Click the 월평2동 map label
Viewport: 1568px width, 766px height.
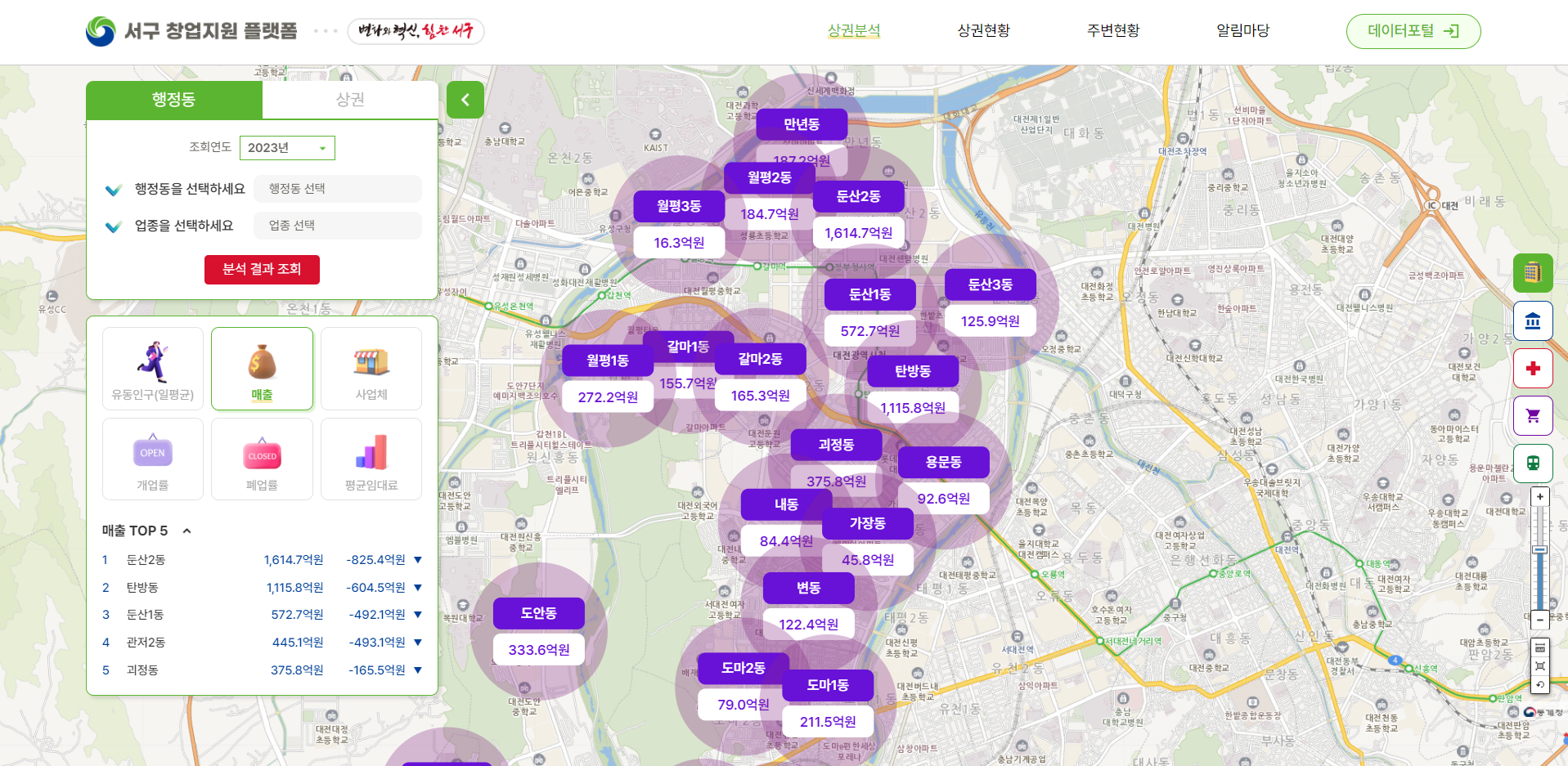[x=770, y=177]
